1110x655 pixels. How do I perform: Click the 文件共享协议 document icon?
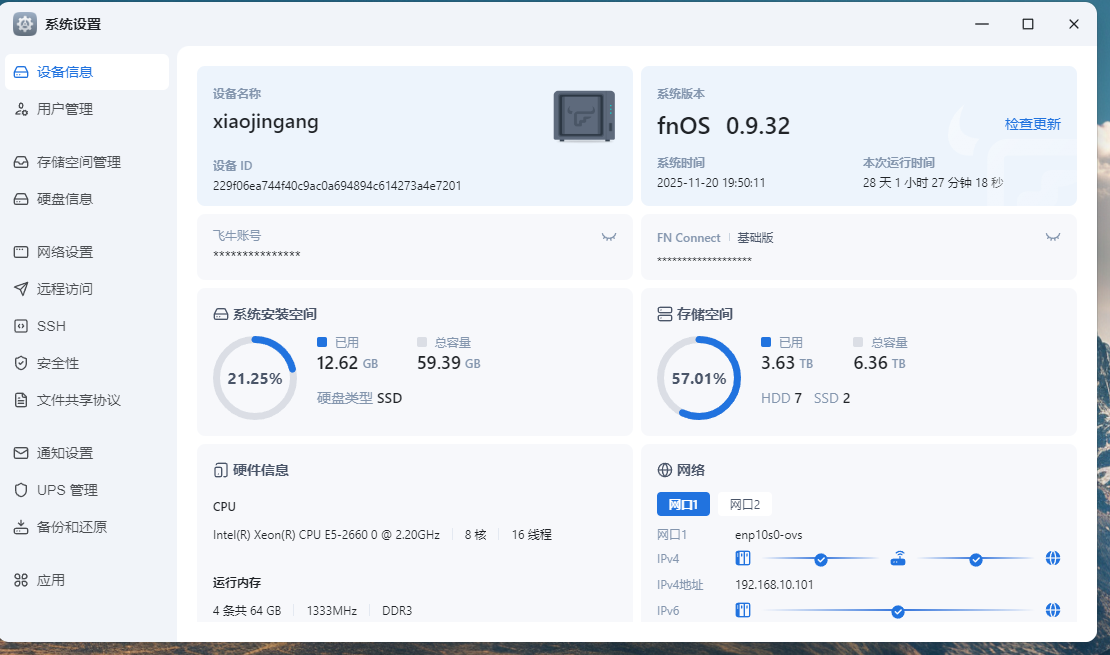pos(21,400)
